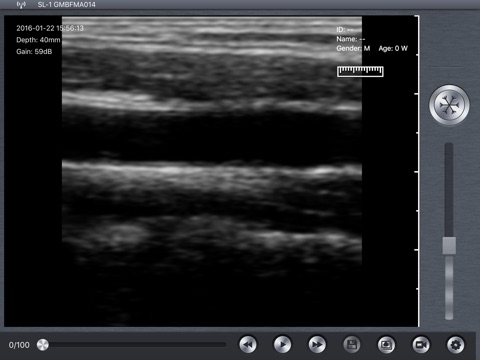
Task: Click the frame scrubber knob at 0/100
Action: tap(43, 345)
